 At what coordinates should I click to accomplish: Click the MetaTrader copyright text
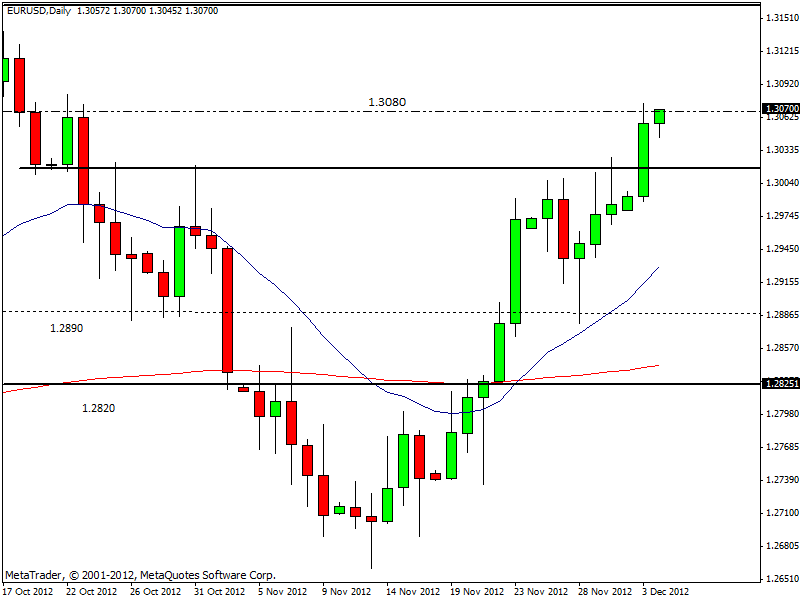tap(140, 575)
